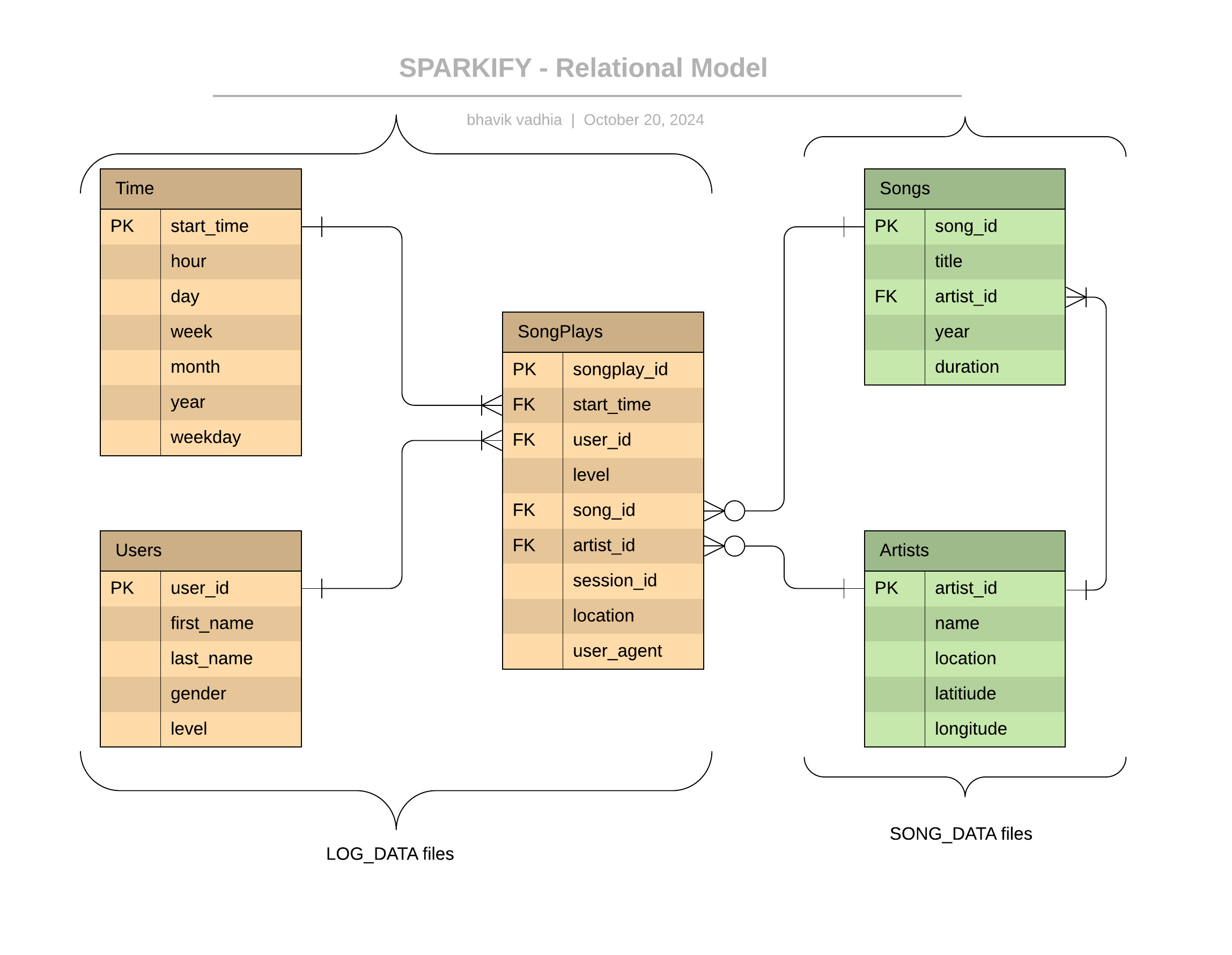1232x955 pixels.
Task: Select the gender row in Users table
Action: [x=201, y=694]
